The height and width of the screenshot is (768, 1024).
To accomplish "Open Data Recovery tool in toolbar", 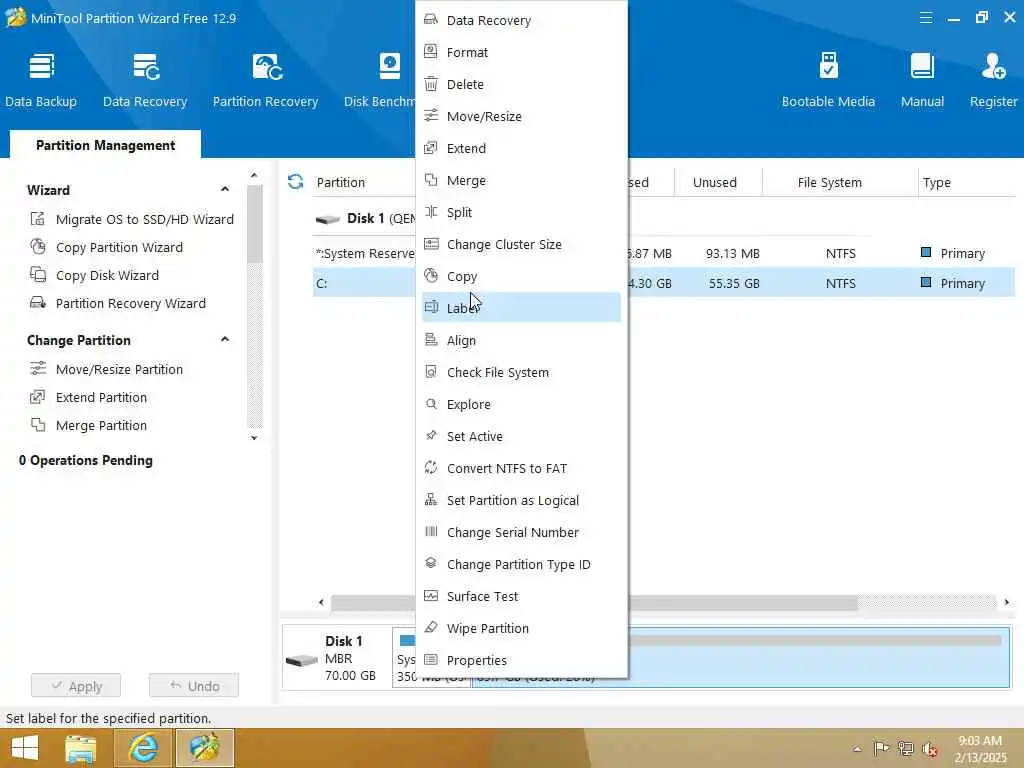I will [145, 80].
